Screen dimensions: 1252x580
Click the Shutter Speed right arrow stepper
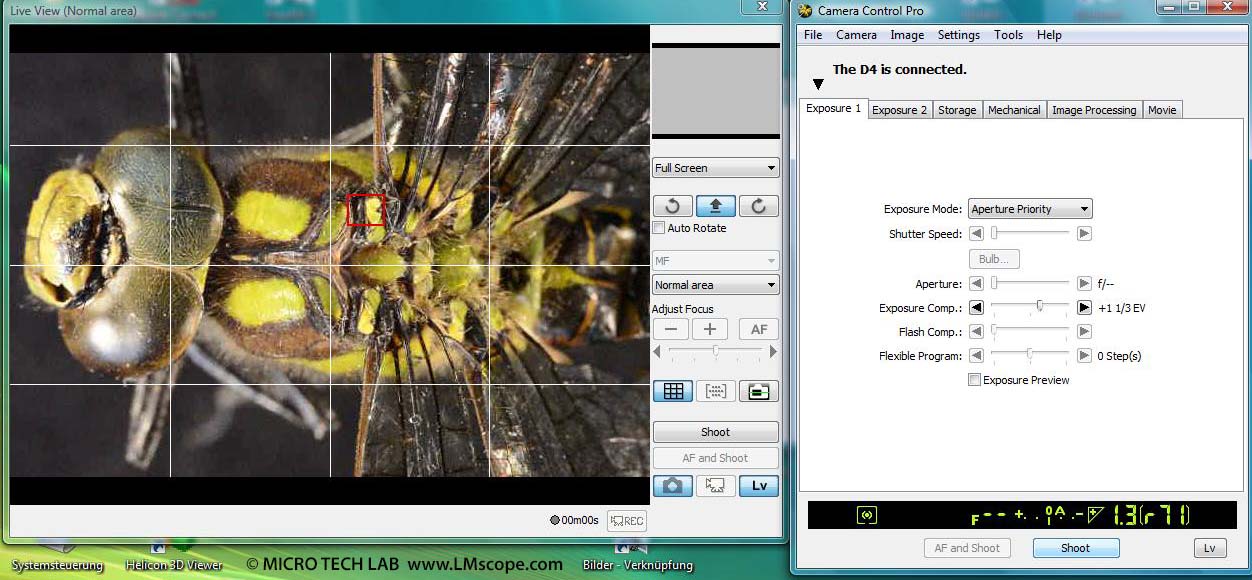(1084, 233)
